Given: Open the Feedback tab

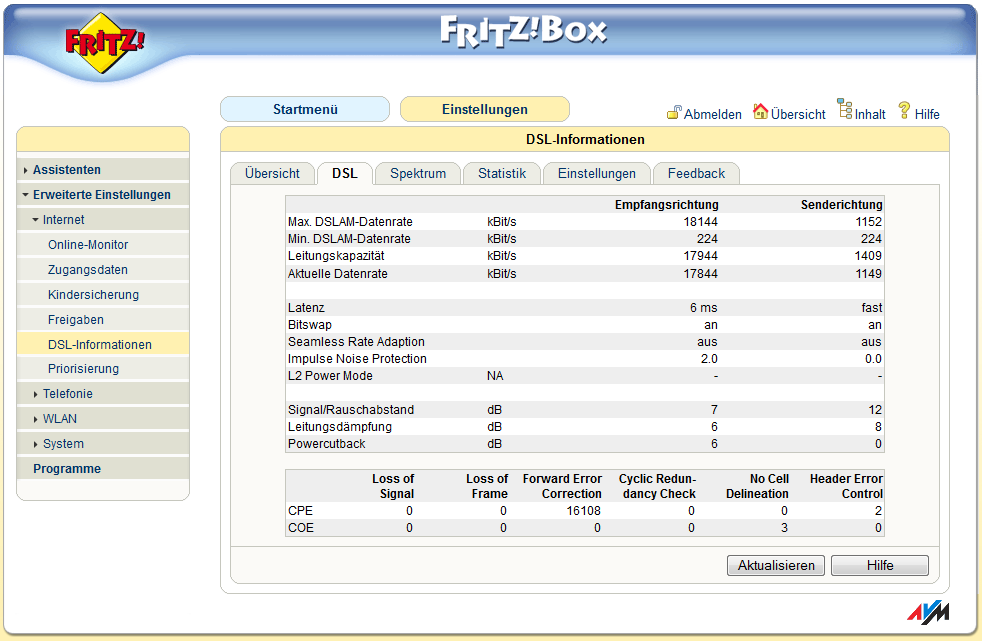Looking at the screenshot, I should pos(696,173).
